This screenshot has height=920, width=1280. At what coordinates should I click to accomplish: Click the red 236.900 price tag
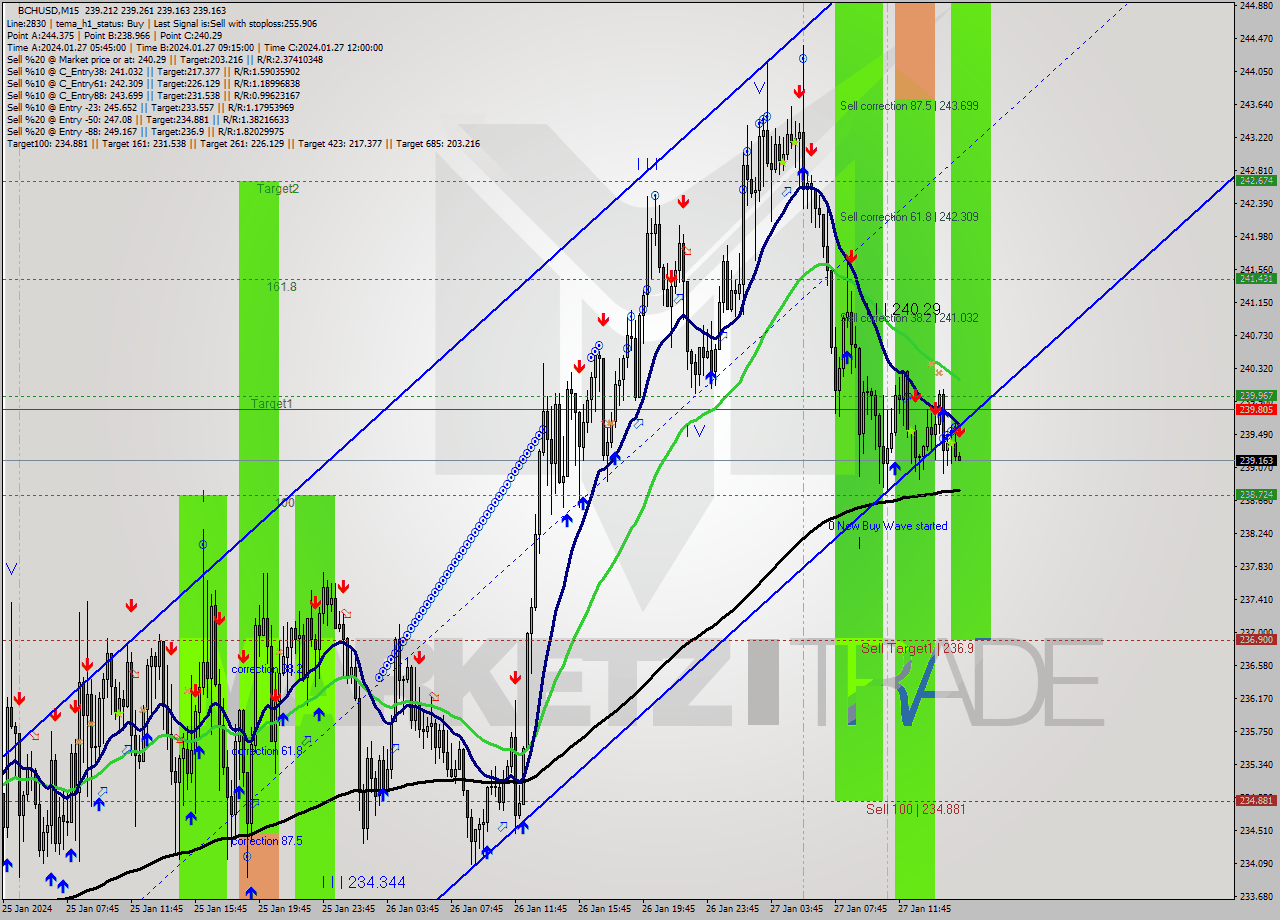[1256, 639]
